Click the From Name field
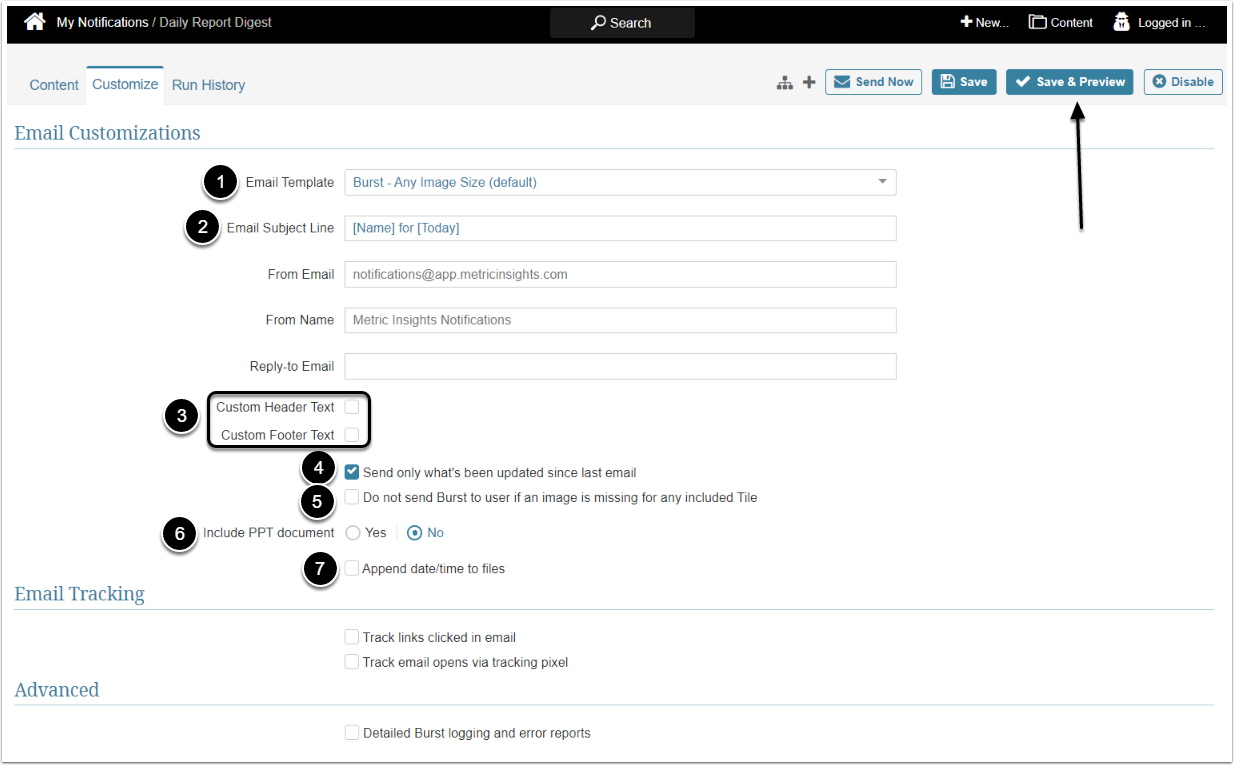The height and width of the screenshot is (765, 1234). [x=620, y=320]
